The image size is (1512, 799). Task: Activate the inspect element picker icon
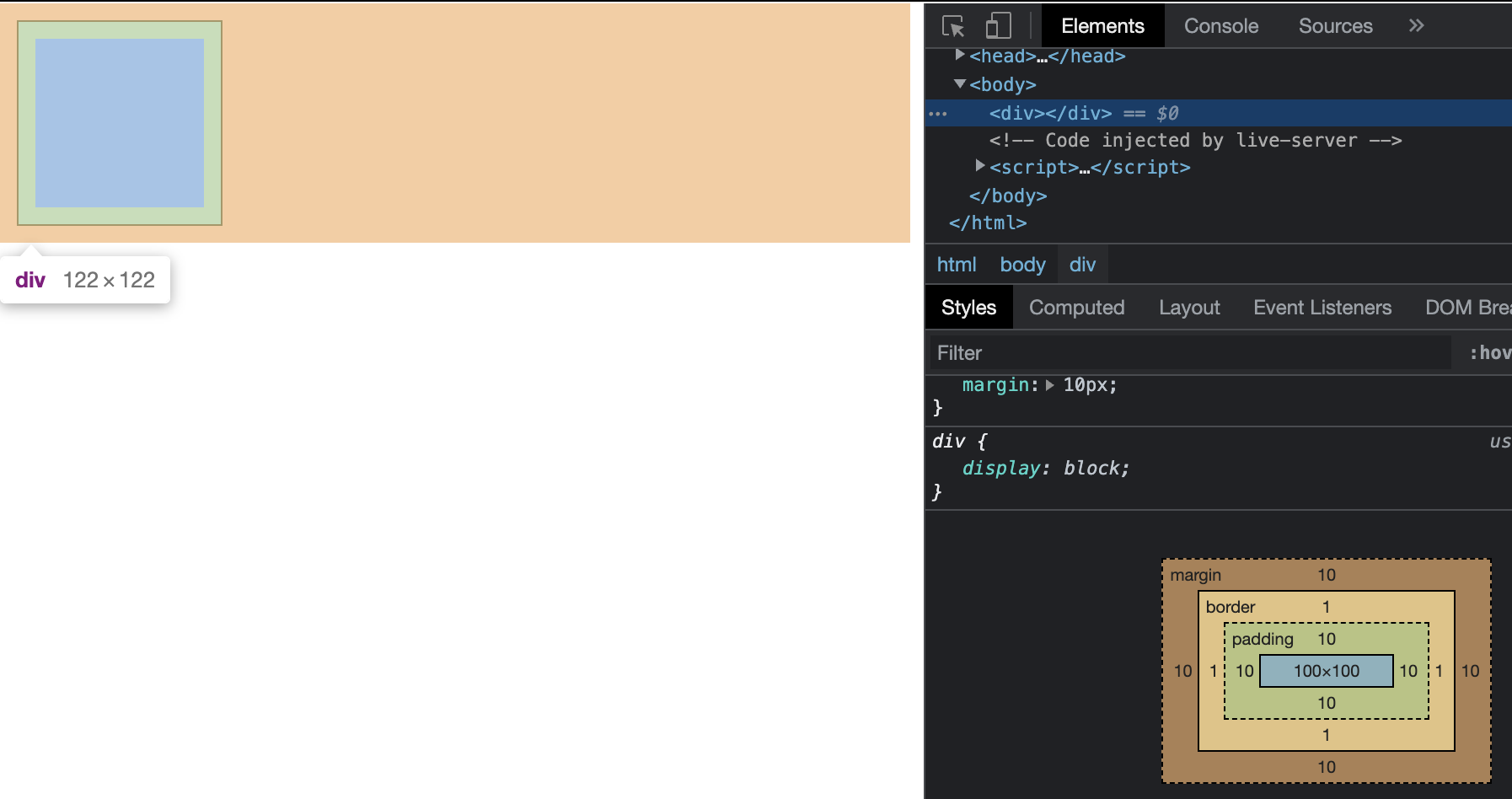[x=953, y=26]
